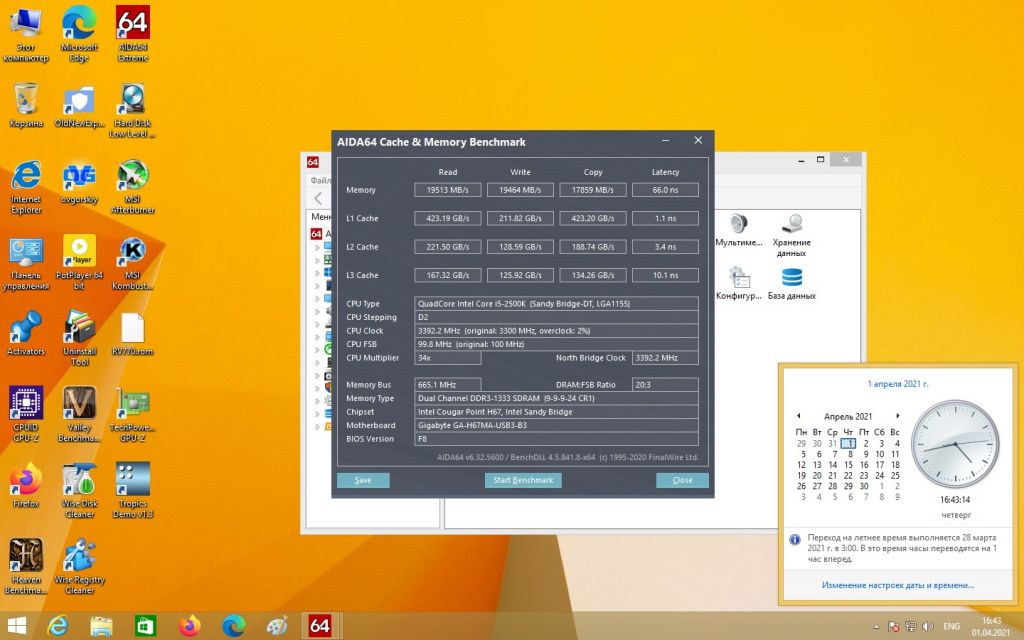Open Конфигурация icon in AIDA64 window
The image size is (1024, 640).
pyautogui.click(x=739, y=283)
